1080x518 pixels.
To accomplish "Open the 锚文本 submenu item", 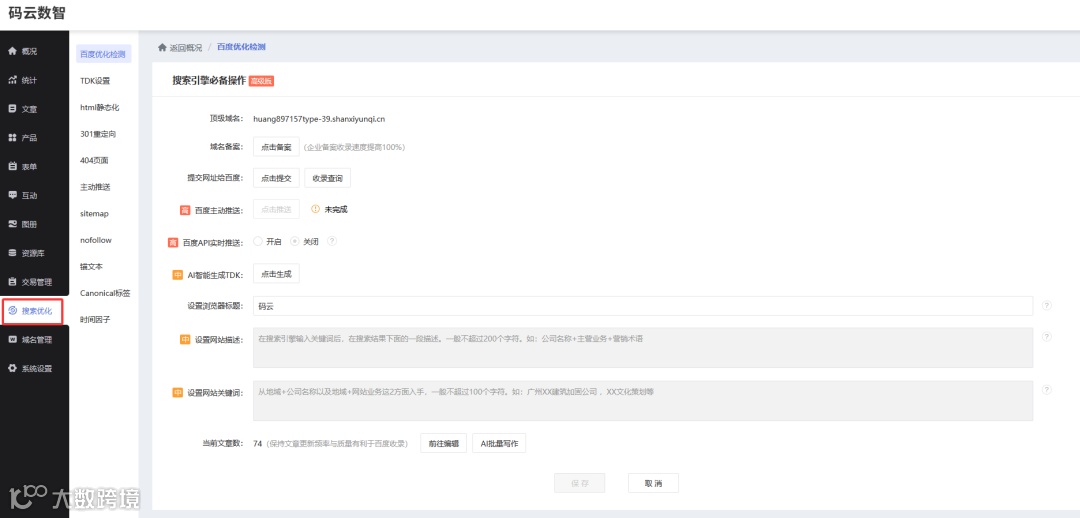I will coord(92,266).
